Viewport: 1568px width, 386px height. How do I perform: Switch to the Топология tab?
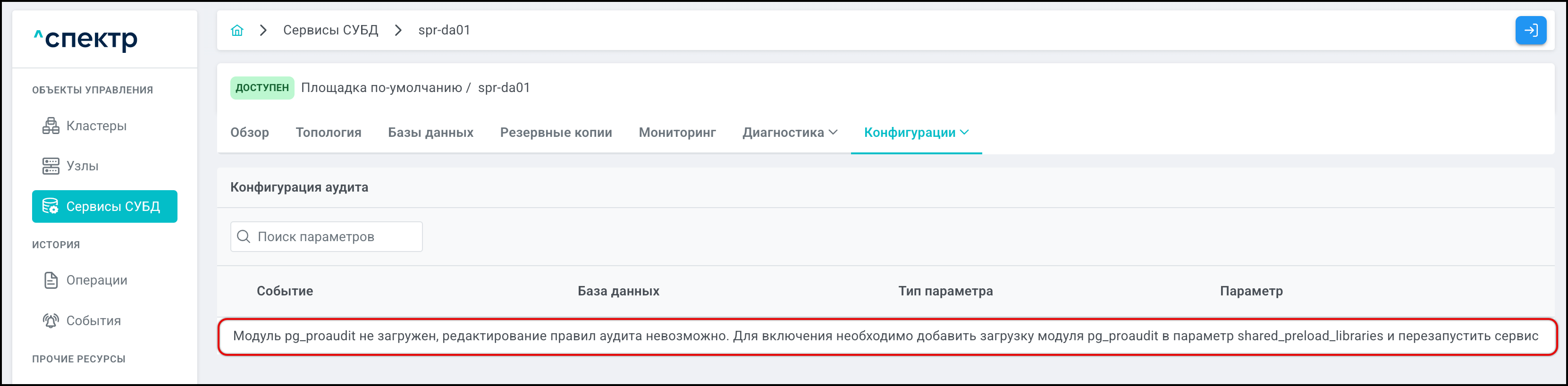[x=328, y=133]
